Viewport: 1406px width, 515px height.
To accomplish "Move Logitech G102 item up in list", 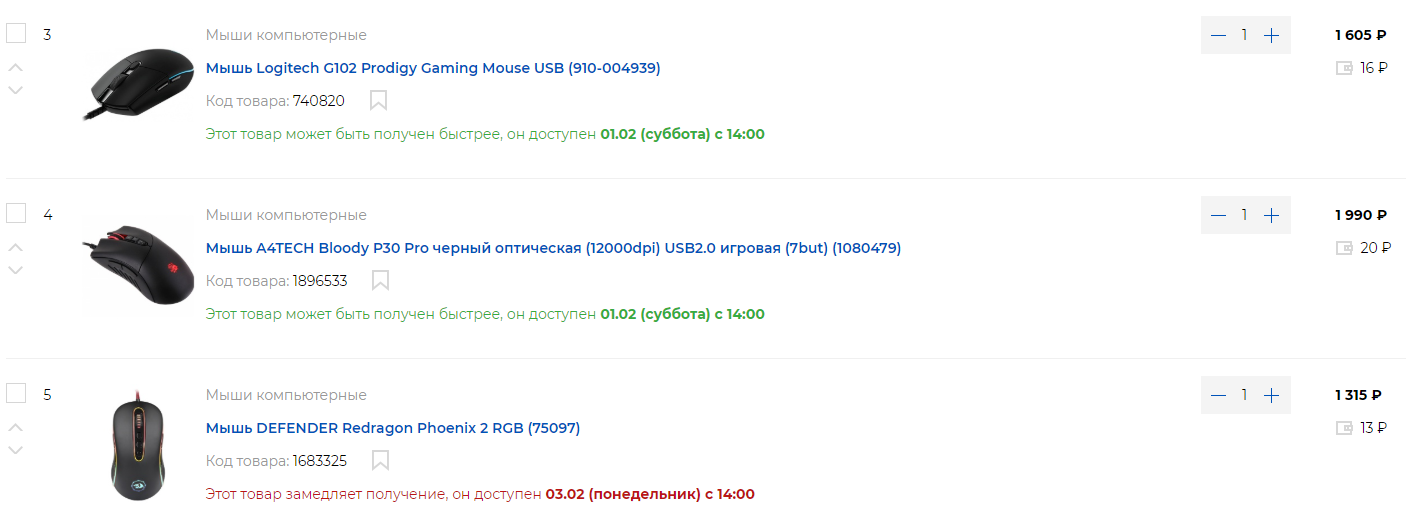I will pos(16,68).
